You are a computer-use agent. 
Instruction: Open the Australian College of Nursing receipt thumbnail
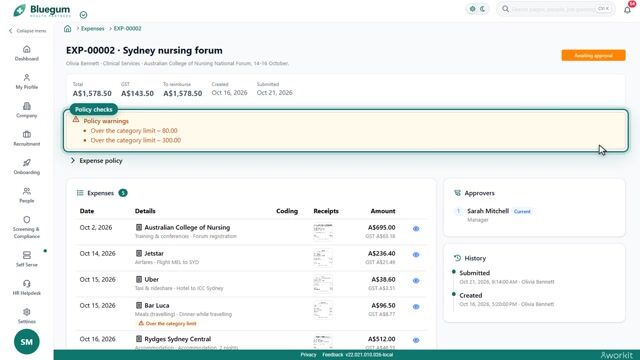point(323,231)
